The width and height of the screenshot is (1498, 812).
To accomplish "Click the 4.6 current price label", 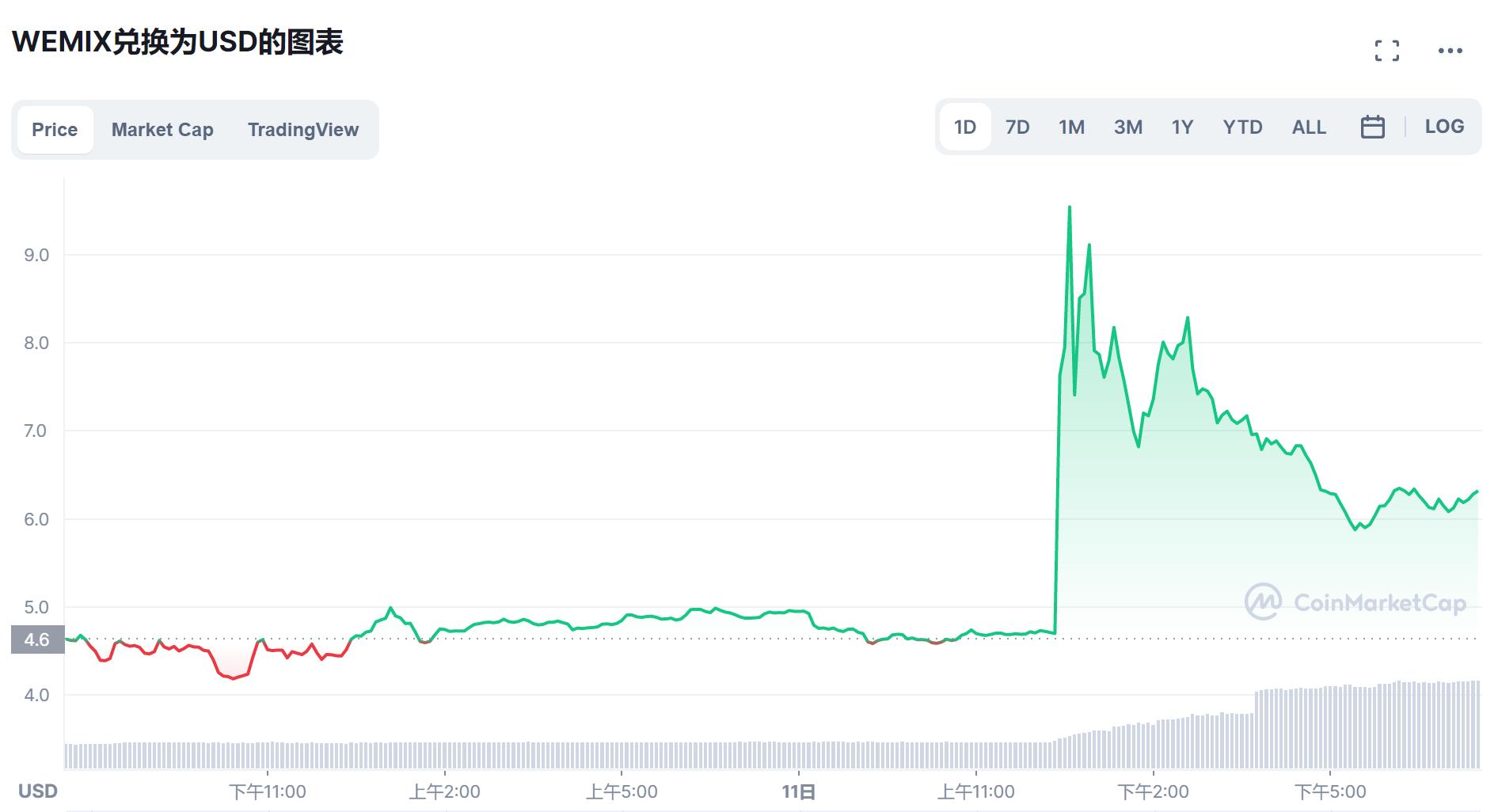I will [x=37, y=639].
